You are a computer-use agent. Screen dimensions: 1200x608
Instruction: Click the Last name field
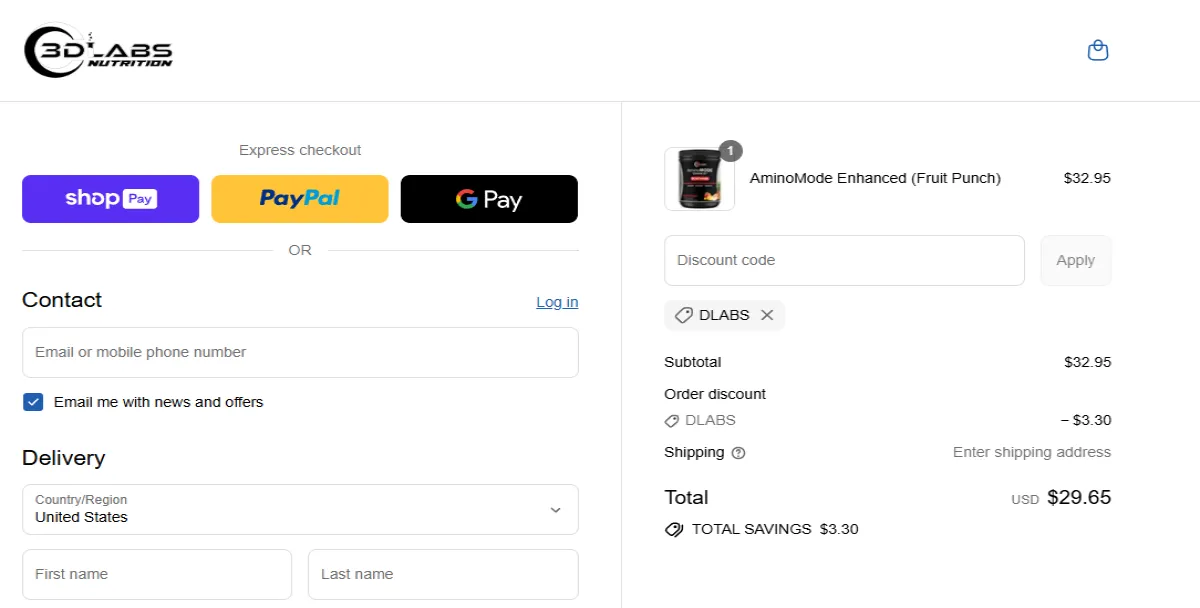click(x=442, y=573)
